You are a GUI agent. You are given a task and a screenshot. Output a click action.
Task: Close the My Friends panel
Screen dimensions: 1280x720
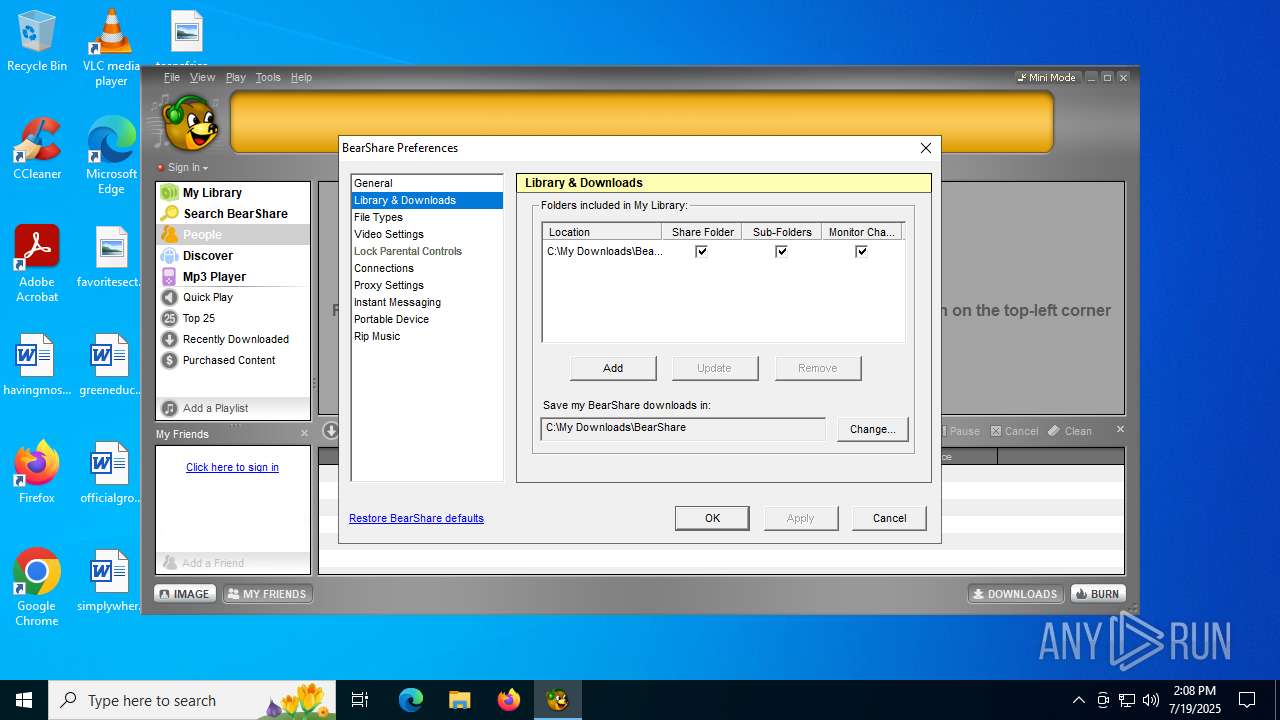point(305,433)
